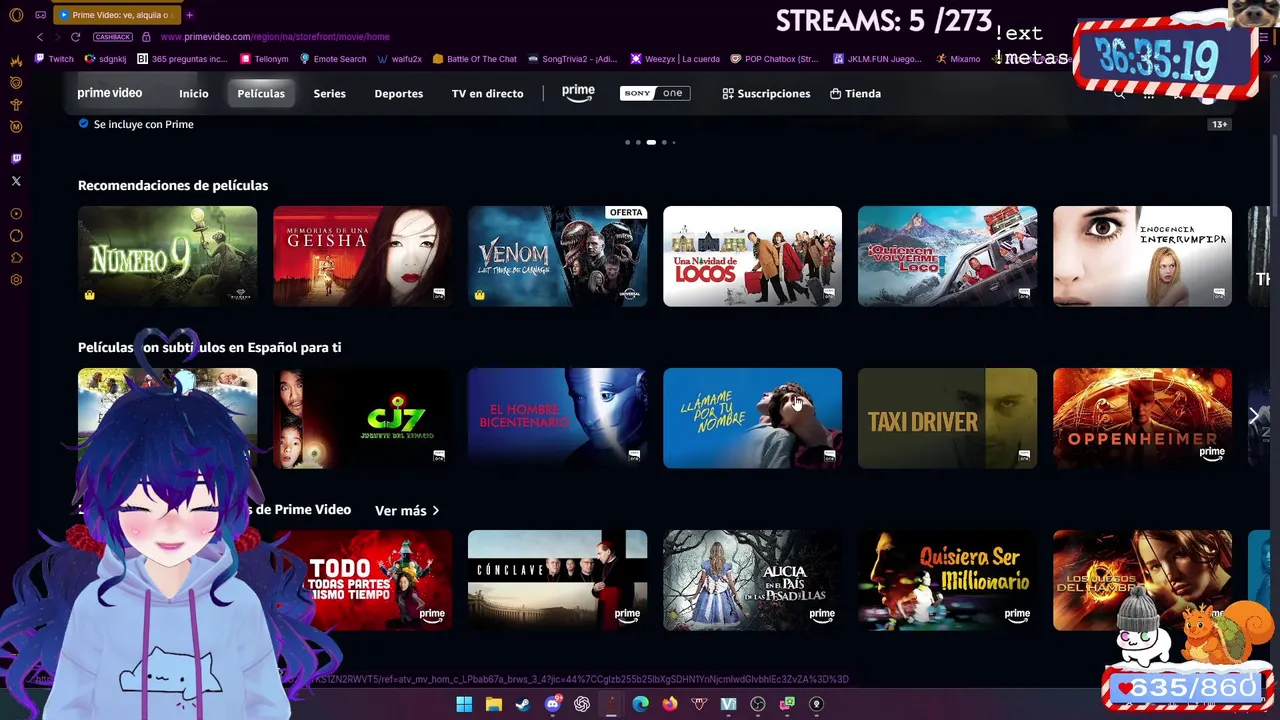
Task: Open Los Juegos del Hambre thumbnail
Action: tap(1142, 580)
